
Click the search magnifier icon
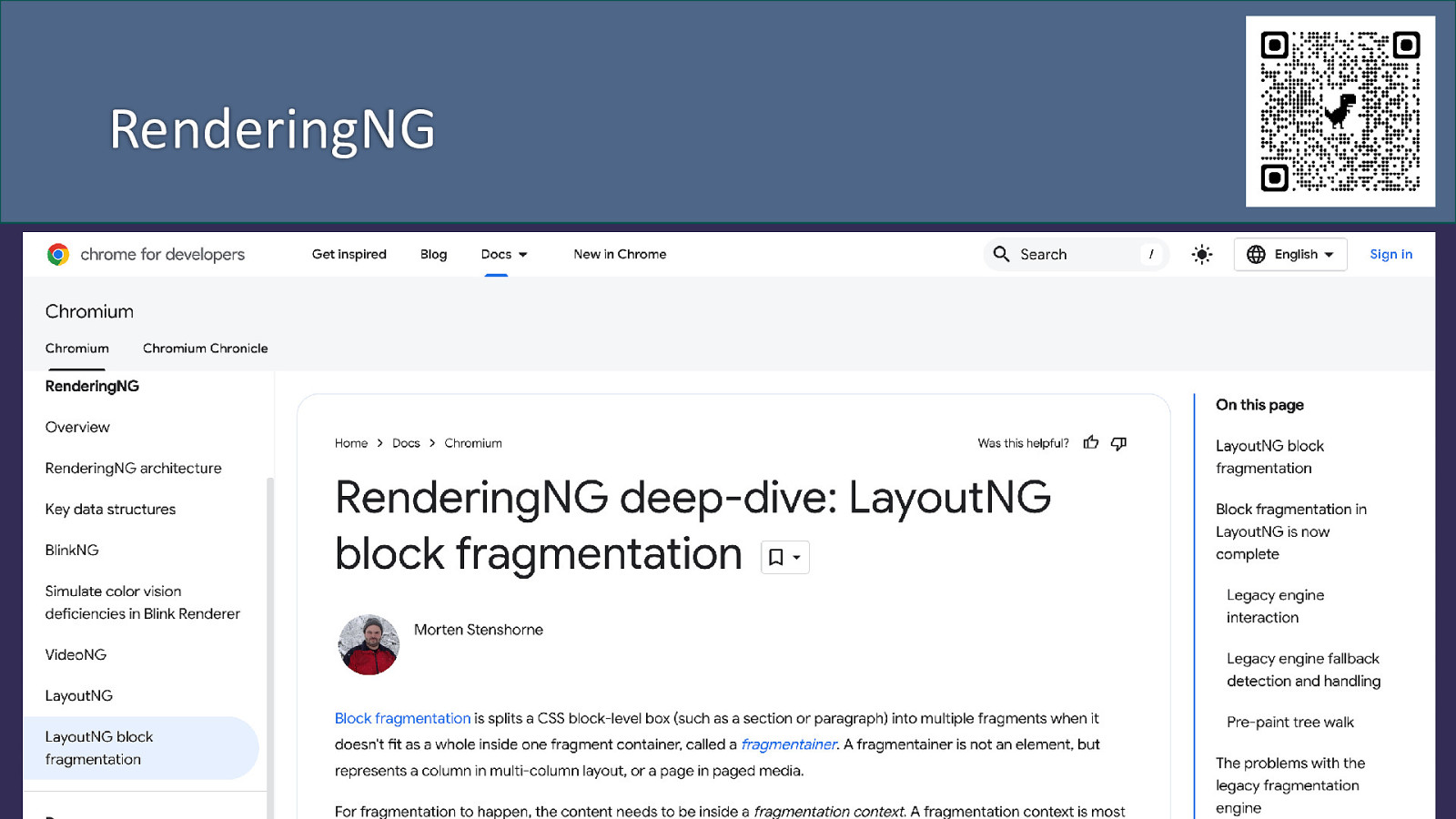click(x=1001, y=254)
